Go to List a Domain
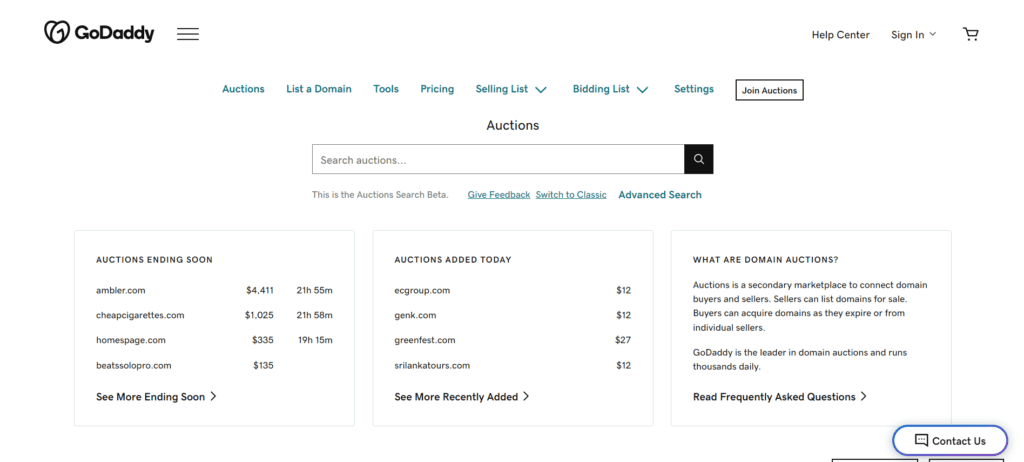Screen dimensions: 1024x462 coord(319,89)
